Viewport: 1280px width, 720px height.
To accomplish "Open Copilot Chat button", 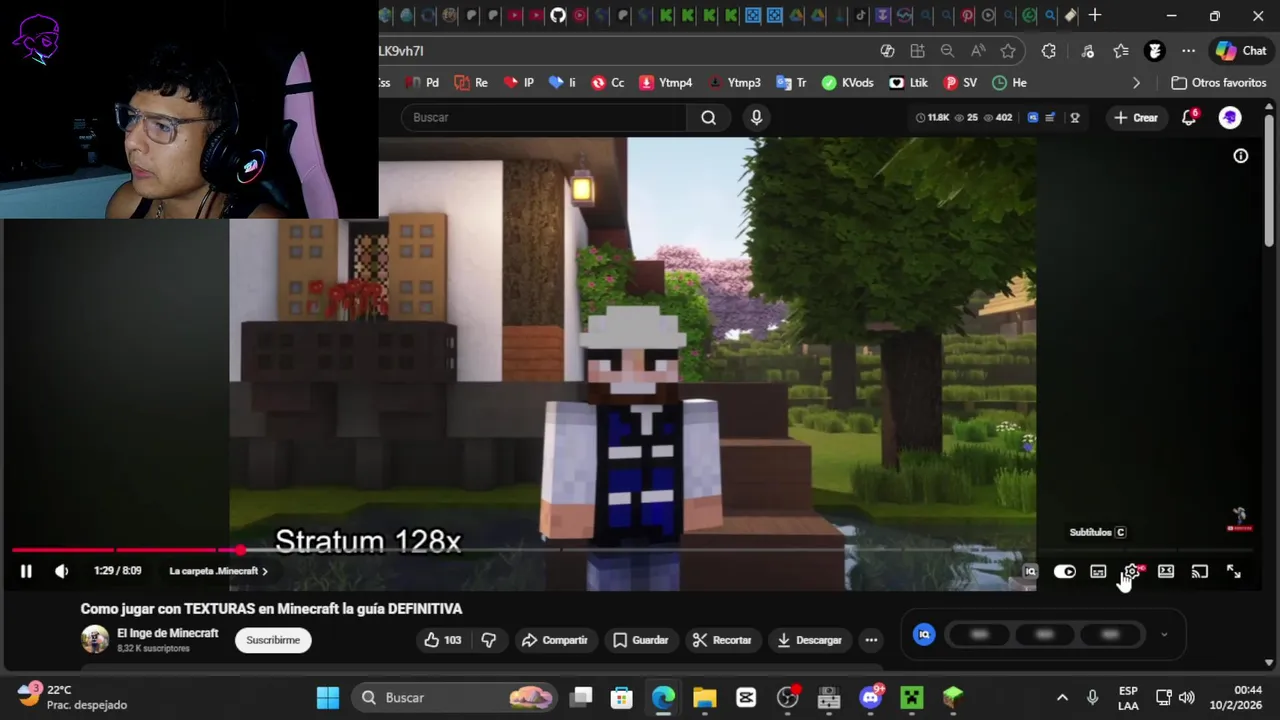I will click(x=1241, y=51).
